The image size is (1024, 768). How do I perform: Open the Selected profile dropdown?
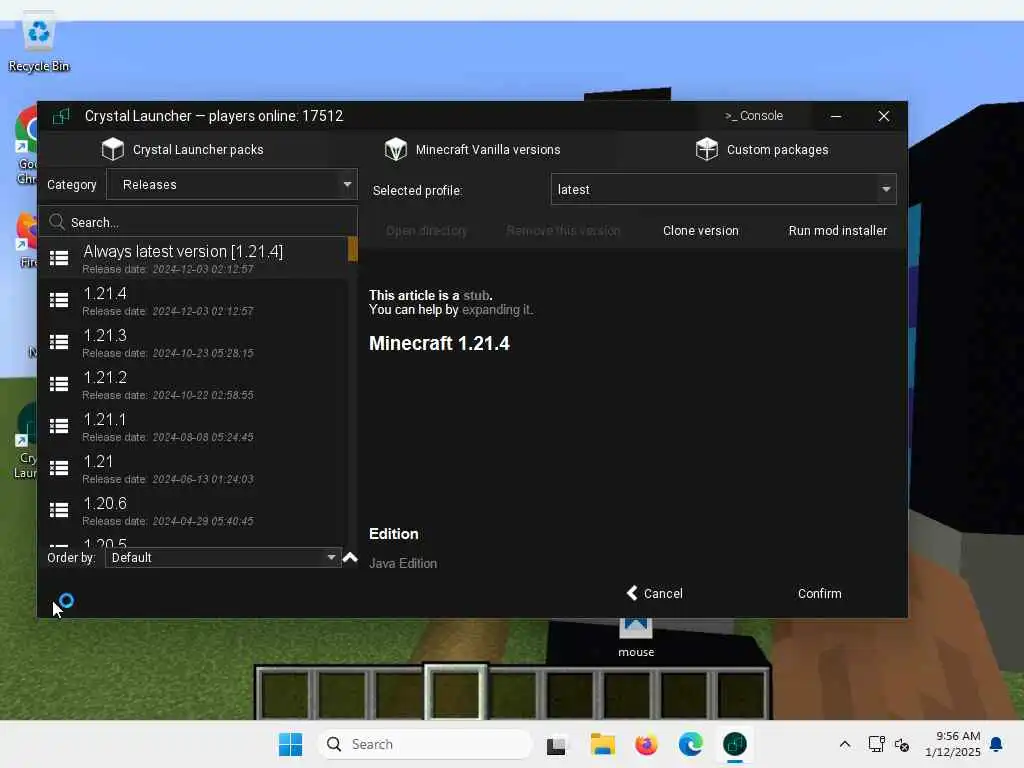(x=723, y=189)
